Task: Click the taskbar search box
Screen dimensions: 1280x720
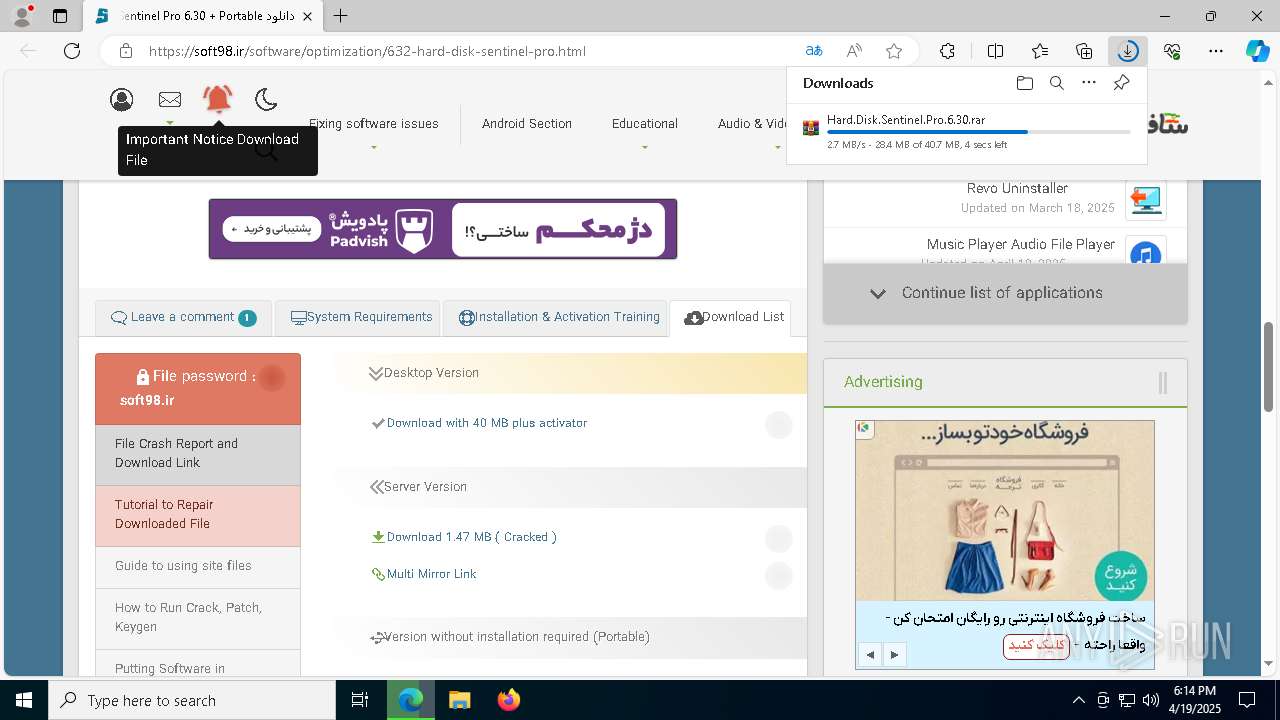Action: tap(192, 700)
